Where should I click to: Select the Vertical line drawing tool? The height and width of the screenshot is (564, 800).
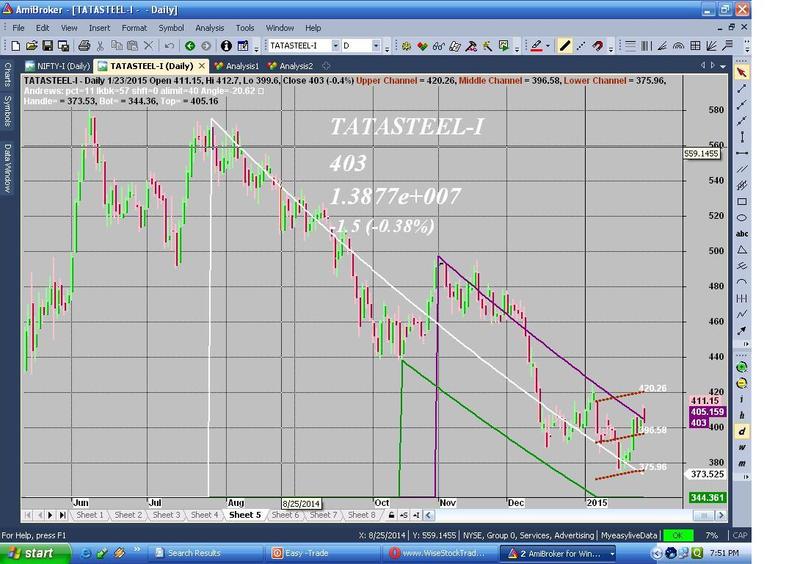tap(742, 137)
